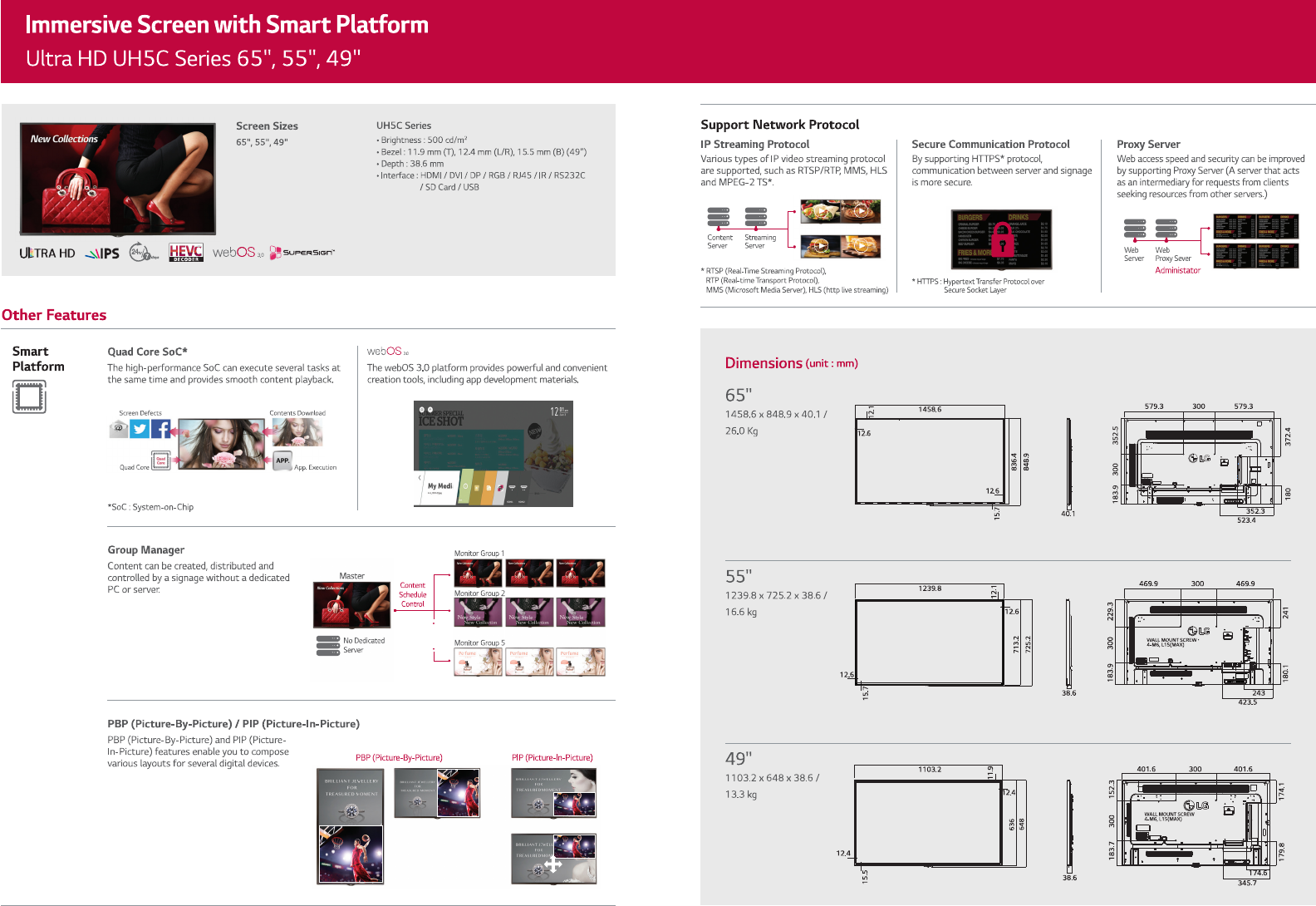The image size is (1316, 906).
Task: Click the ICE SHOT webOS launcher screenshot
Action: click(493, 454)
